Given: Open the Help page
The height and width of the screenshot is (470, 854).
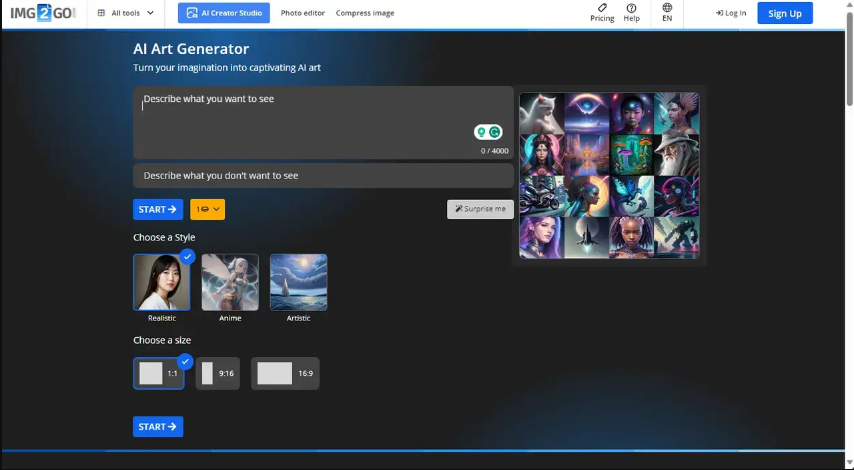Looking at the screenshot, I should pos(631,13).
